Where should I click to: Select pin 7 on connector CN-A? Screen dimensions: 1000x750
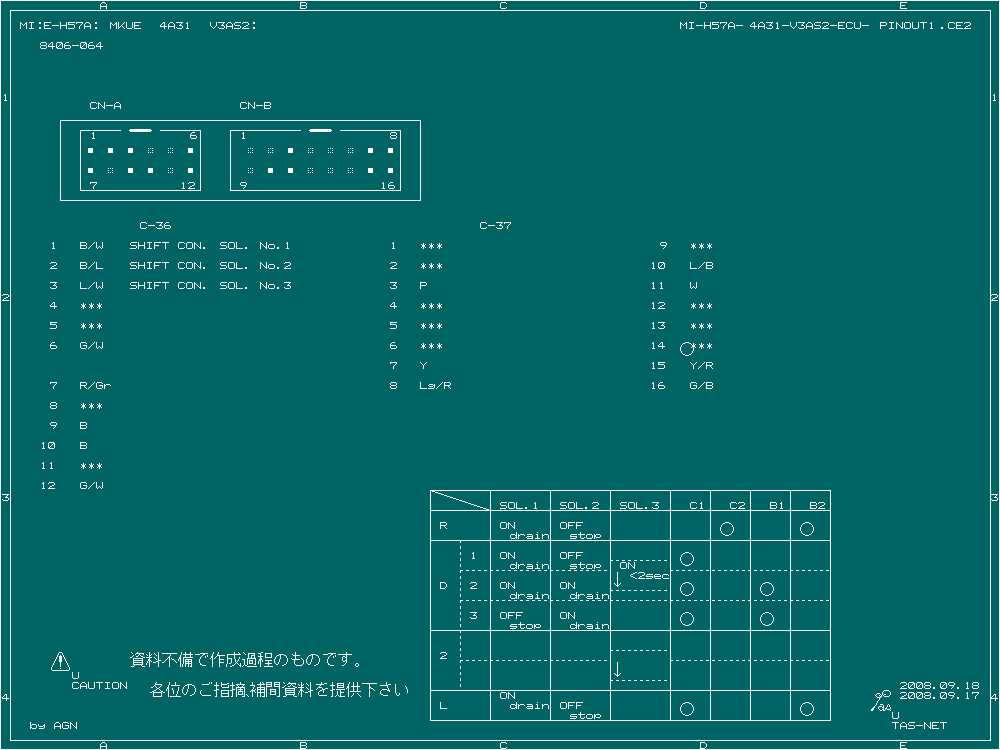[x=90, y=170]
